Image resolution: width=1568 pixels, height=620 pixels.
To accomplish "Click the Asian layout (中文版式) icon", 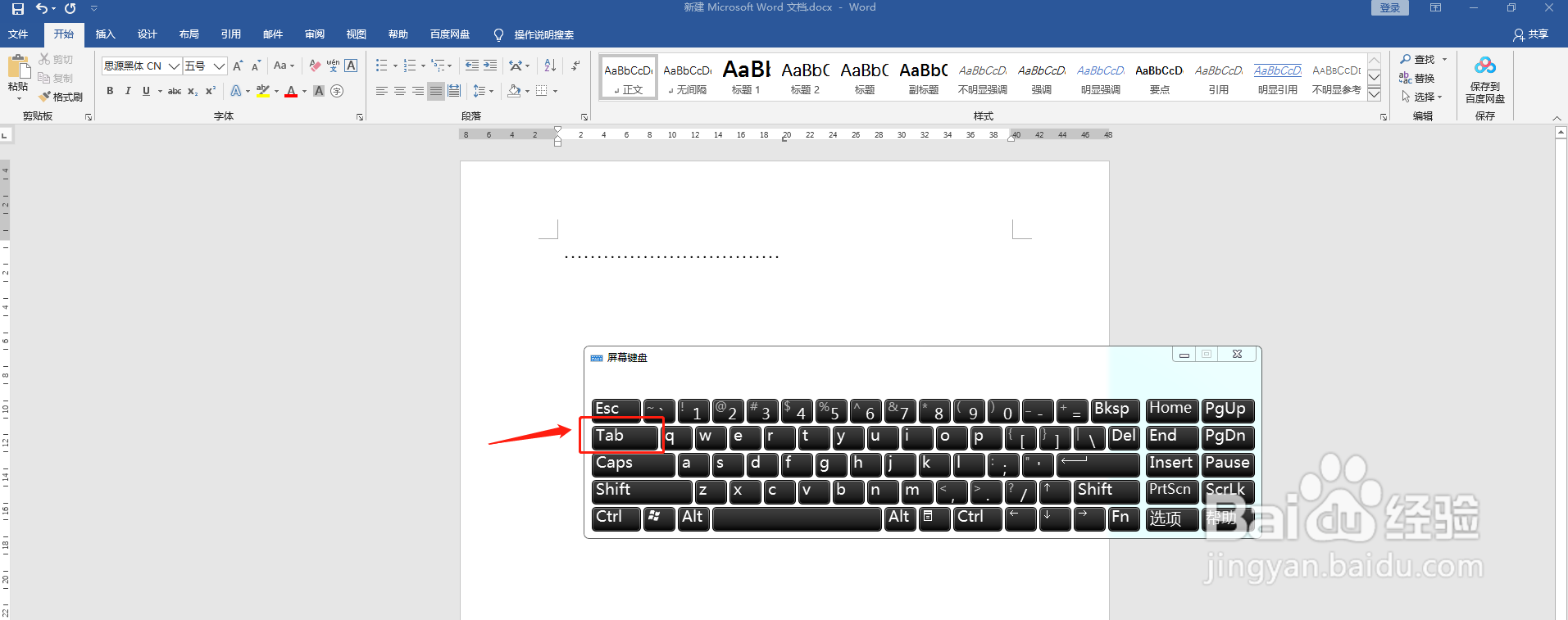I will tap(516, 66).
